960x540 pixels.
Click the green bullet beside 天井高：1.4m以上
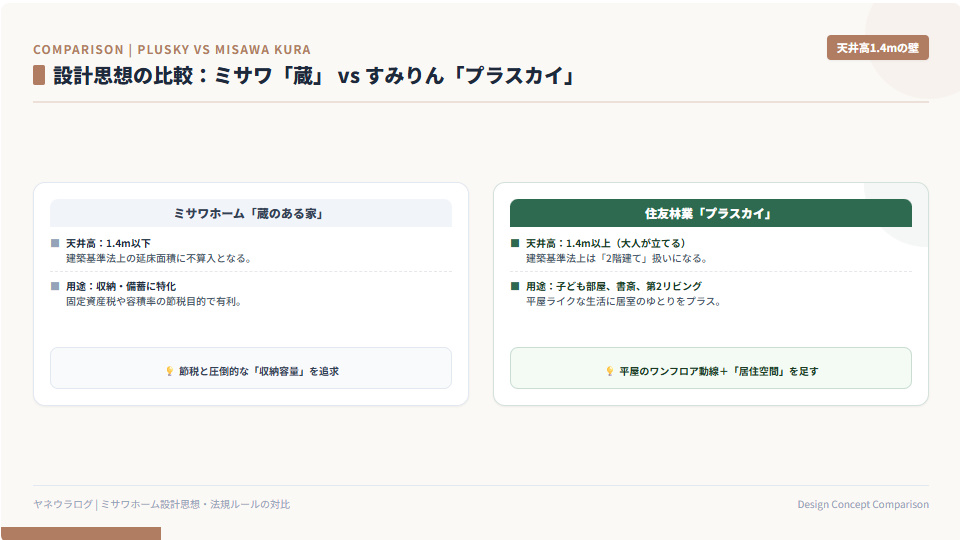click(515, 243)
